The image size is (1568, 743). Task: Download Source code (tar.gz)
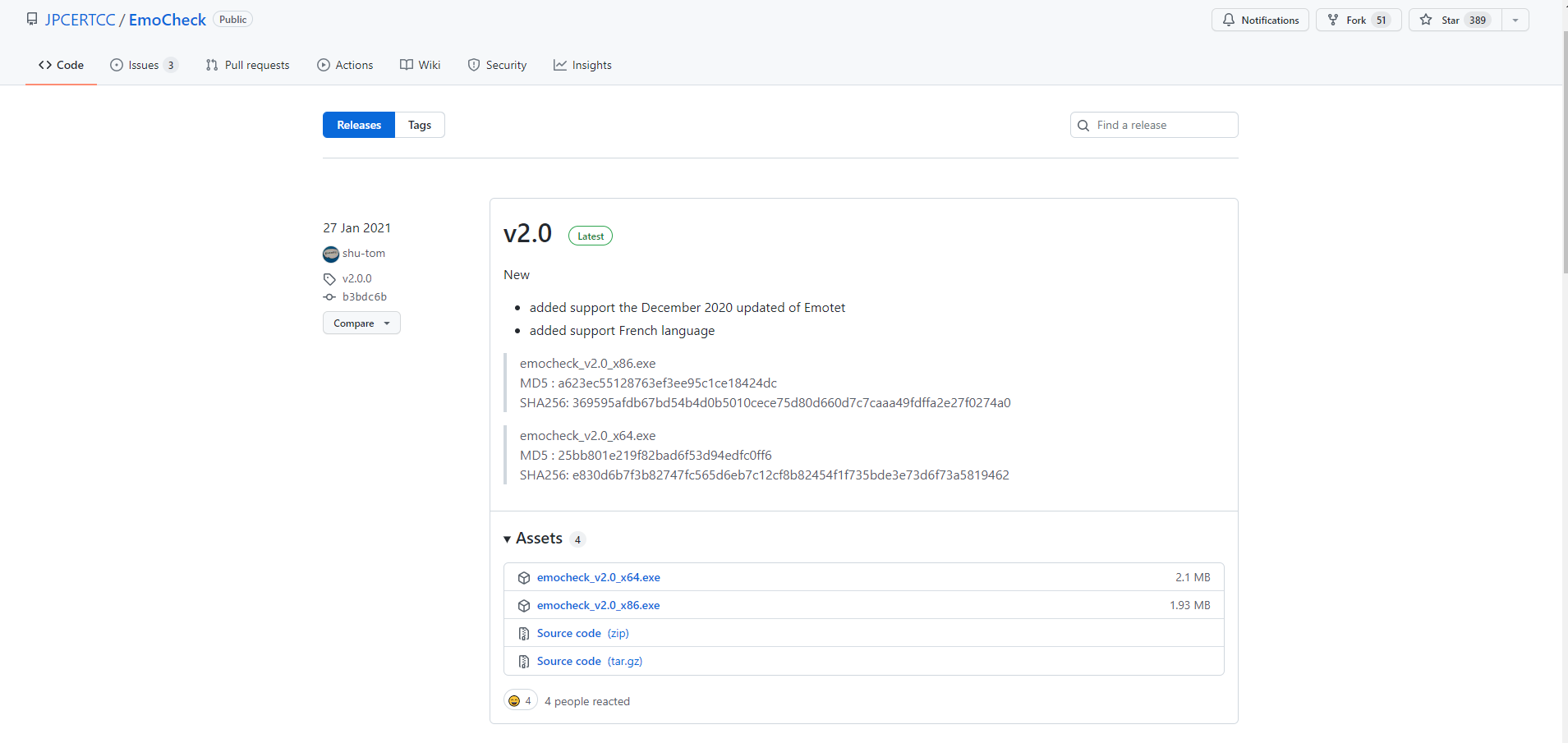click(x=590, y=661)
